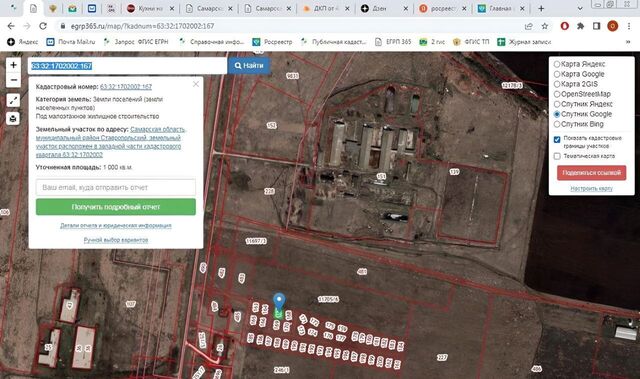Click parcel label 139 on map
The width and height of the screenshot is (640, 379).
point(454,172)
